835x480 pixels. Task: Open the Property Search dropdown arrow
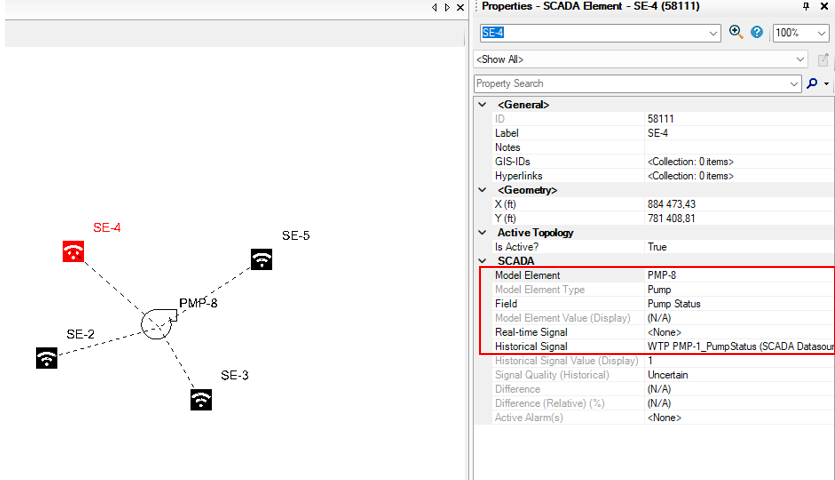tap(793, 84)
